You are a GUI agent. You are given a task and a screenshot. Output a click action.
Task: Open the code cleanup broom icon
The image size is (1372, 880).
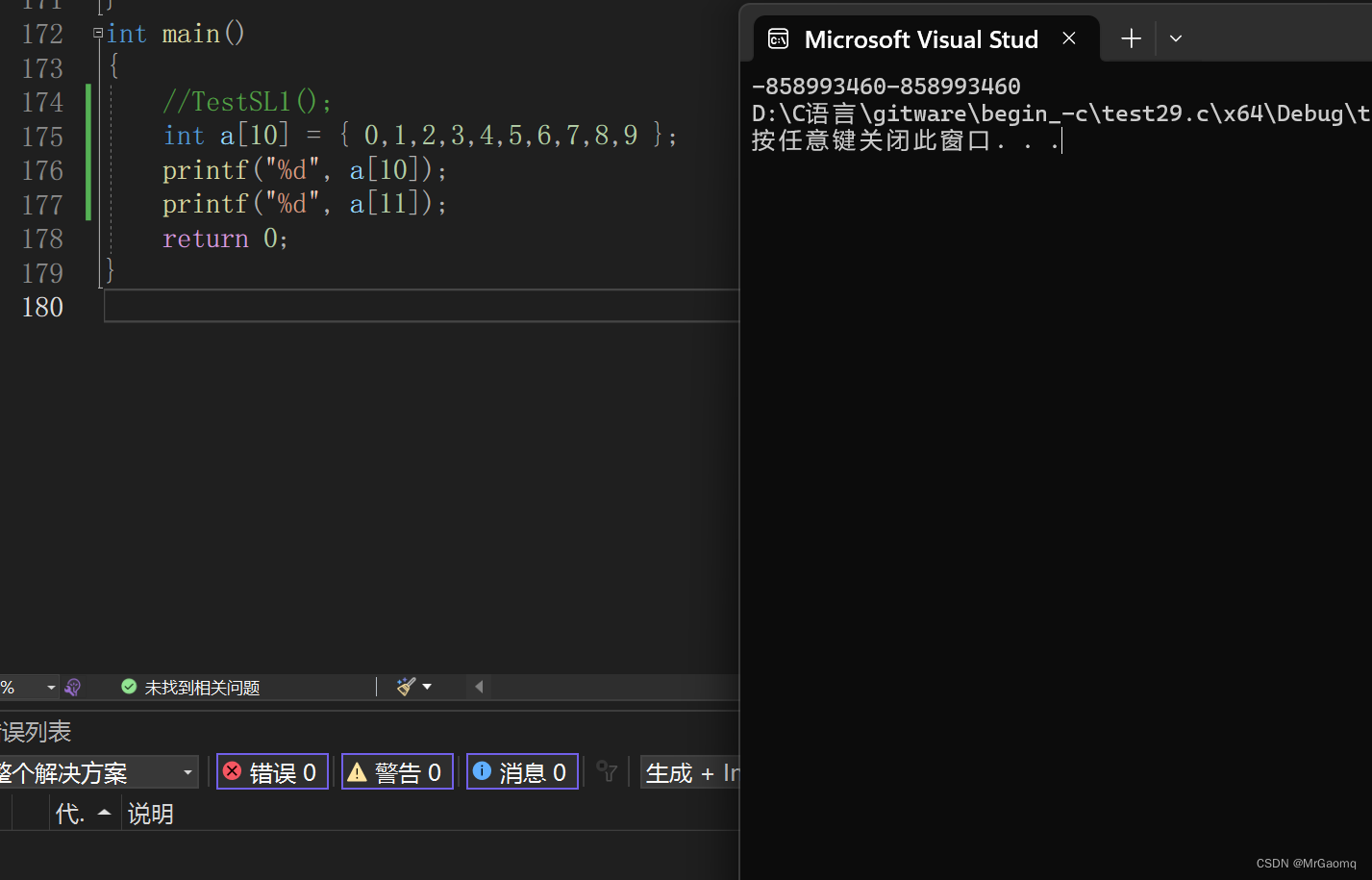(406, 687)
